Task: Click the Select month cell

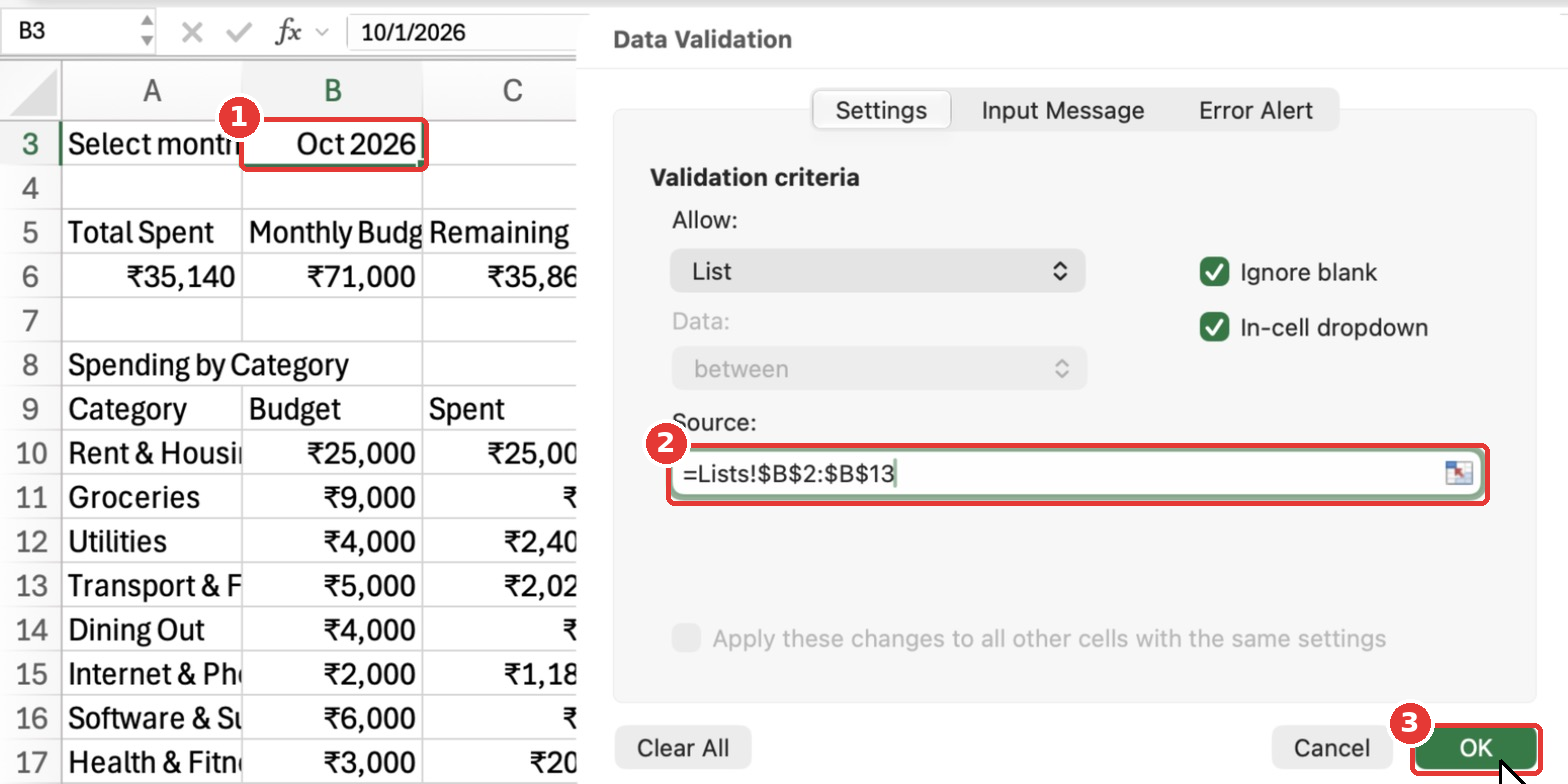Action: (152, 144)
